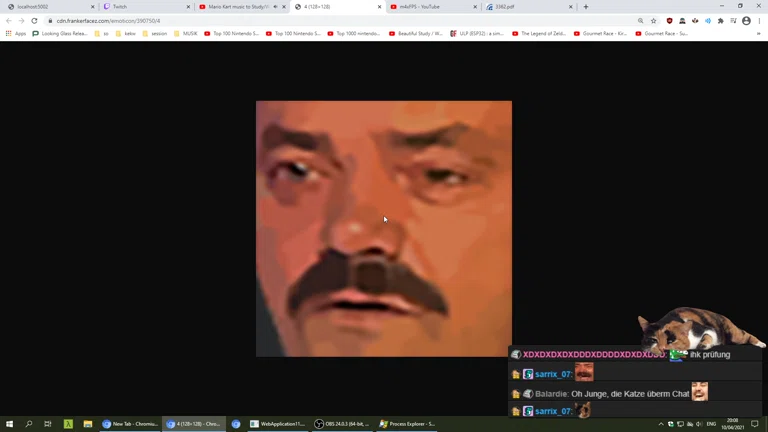Close the localhost:5002 tab
The height and width of the screenshot is (432, 768).
point(93,7)
